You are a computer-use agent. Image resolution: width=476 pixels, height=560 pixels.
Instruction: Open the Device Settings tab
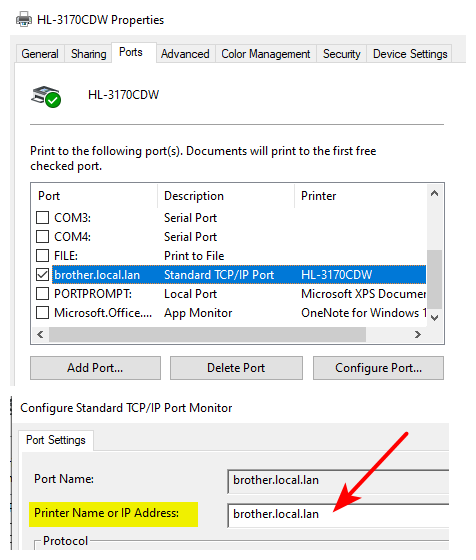pyautogui.click(x=410, y=54)
